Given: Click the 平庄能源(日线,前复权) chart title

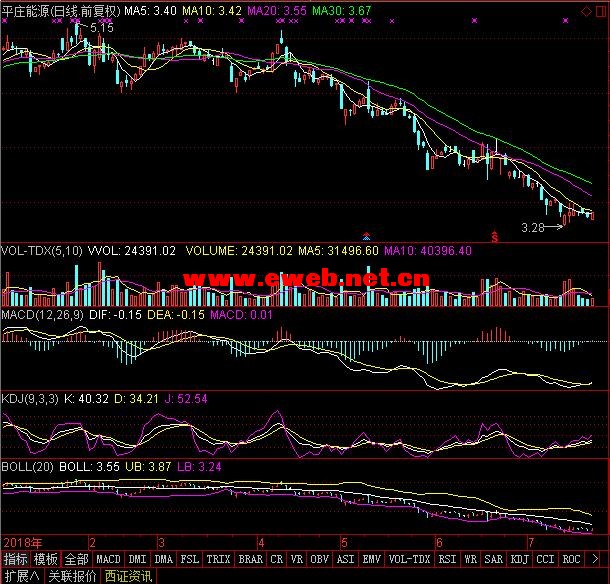Looking at the screenshot, I should point(61,11).
